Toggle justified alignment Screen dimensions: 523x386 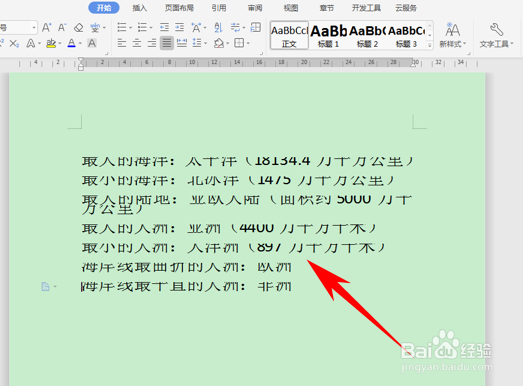(167, 43)
